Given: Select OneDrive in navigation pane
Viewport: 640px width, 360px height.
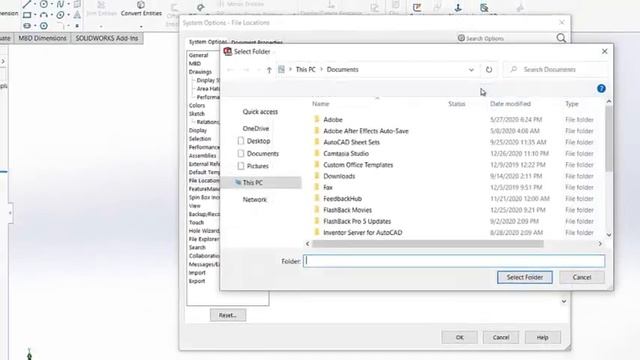Looking at the screenshot, I should click(256, 128).
